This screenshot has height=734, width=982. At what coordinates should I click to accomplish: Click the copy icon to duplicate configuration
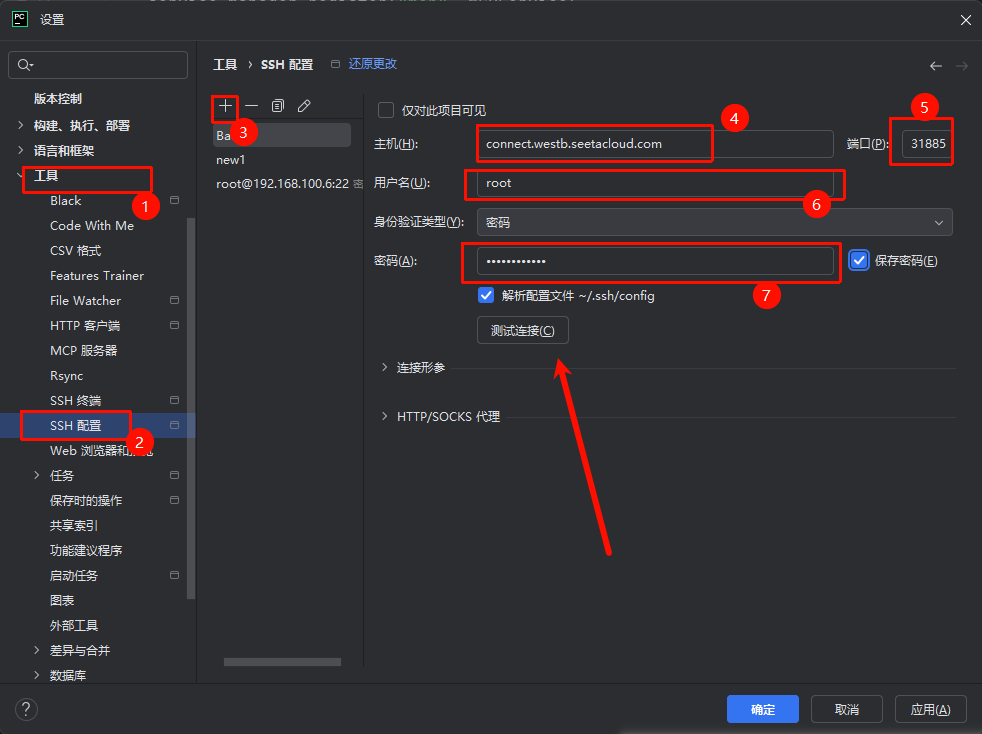(278, 105)
